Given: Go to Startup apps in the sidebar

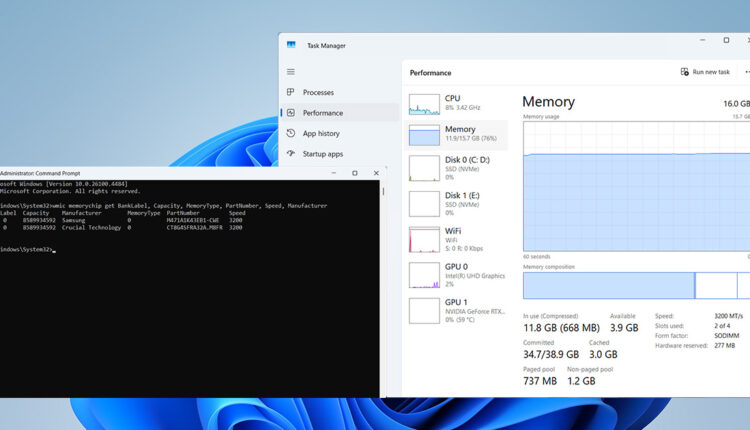Looking at the screenshot, I should 321,154.
